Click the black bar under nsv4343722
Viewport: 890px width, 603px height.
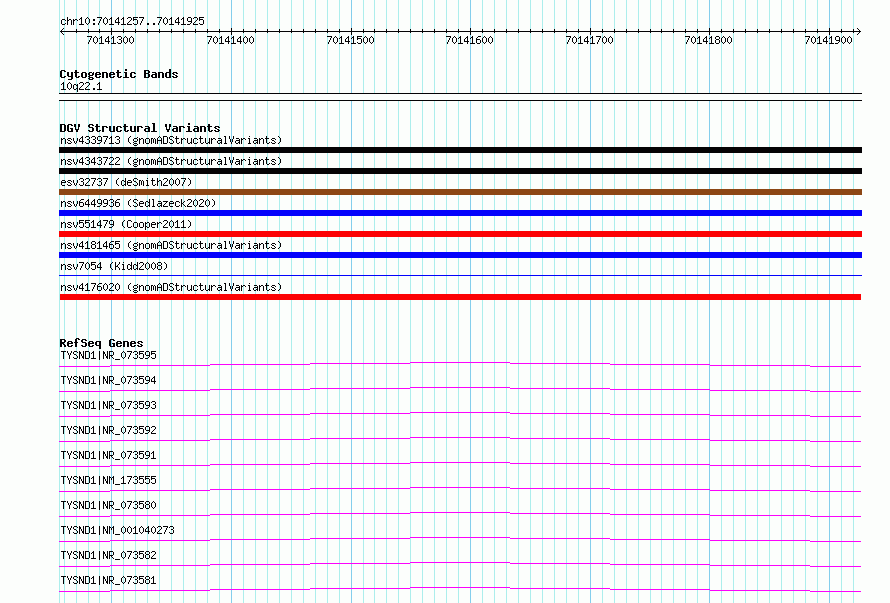[x=460, y=171]
